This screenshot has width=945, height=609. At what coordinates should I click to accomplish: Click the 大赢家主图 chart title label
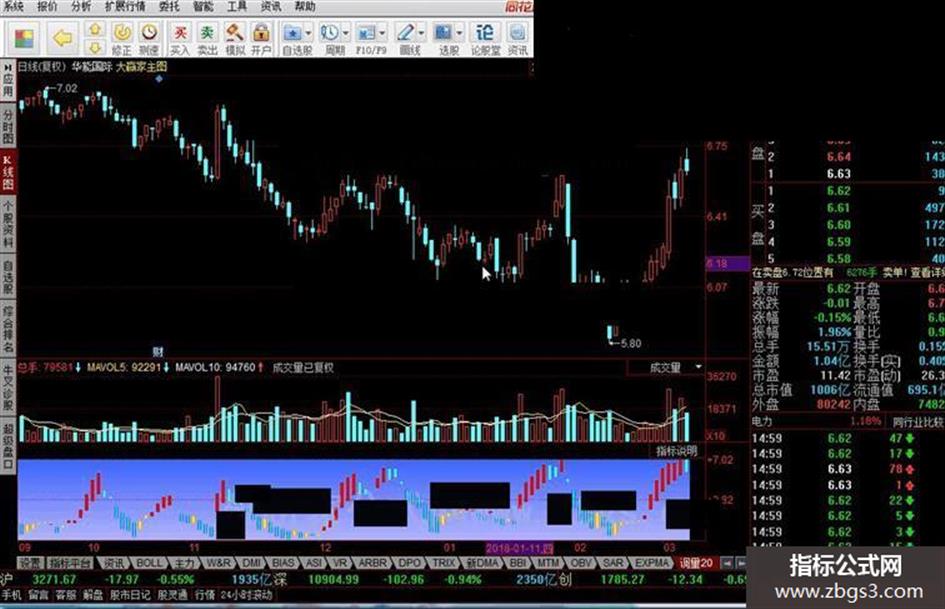(x=142, y=67)
